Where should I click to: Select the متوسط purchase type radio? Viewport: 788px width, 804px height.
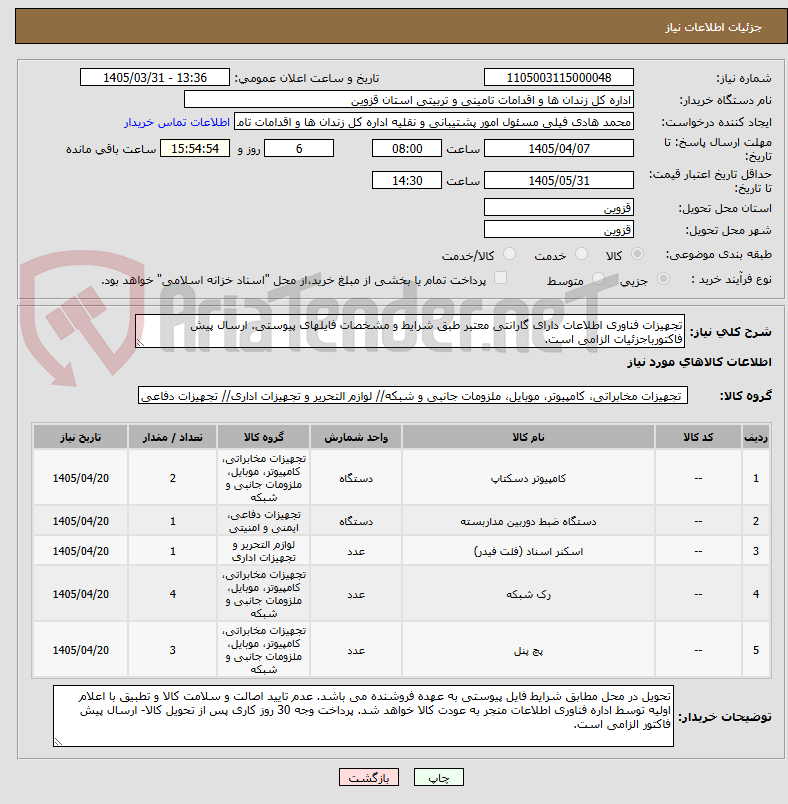[x=598, y=278]
